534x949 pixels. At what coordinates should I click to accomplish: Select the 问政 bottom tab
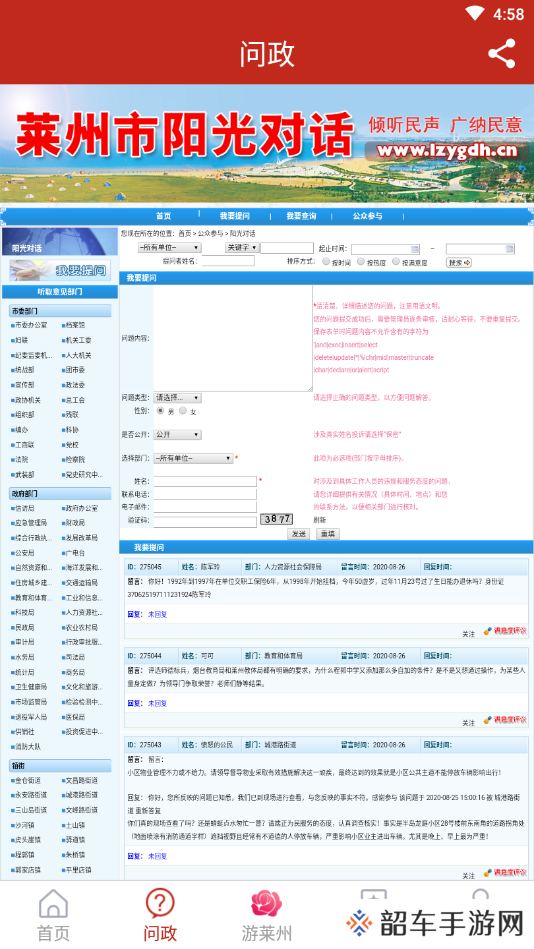[160, 915]
